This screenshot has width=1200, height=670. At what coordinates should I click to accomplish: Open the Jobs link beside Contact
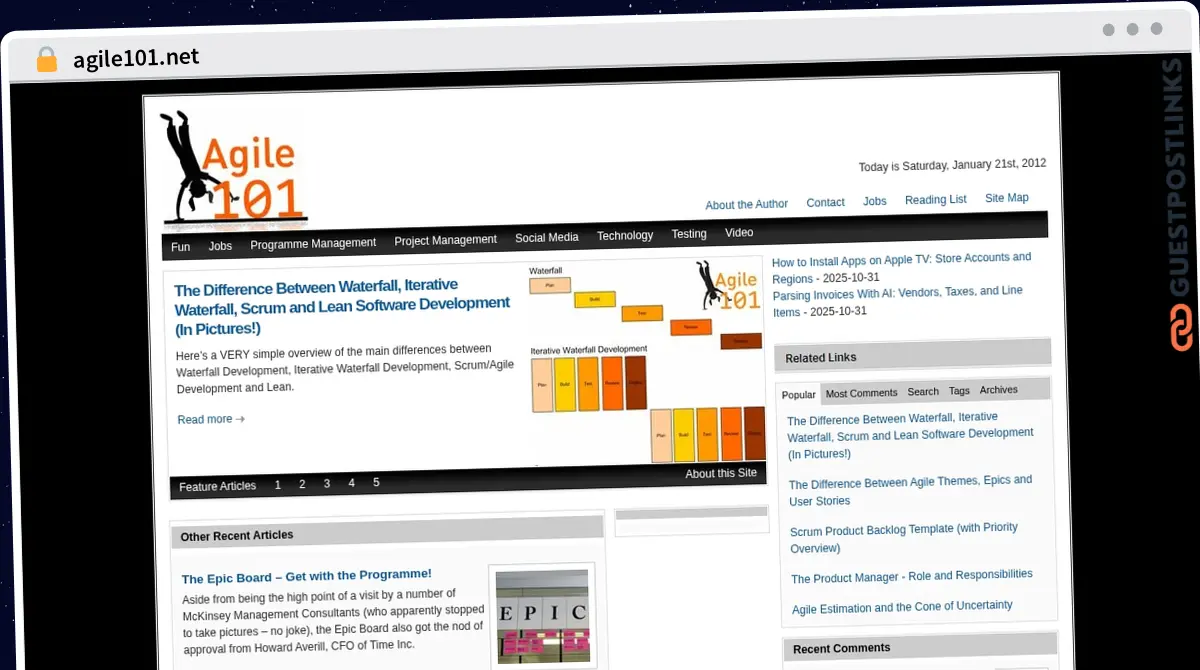point(875,201)
